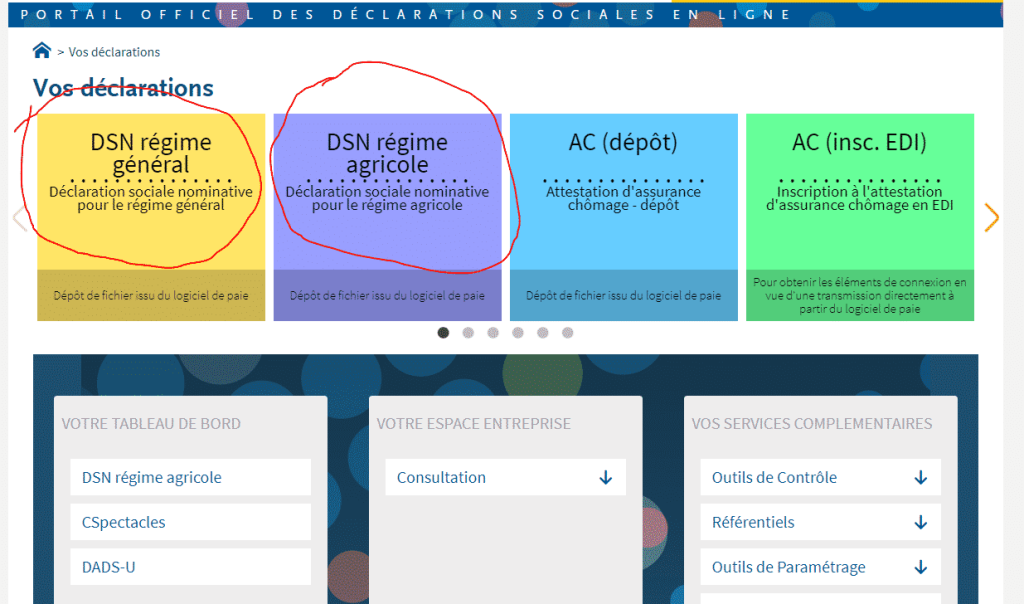Open the DSN régime agricole card
1024x604 pixels.
387,217
